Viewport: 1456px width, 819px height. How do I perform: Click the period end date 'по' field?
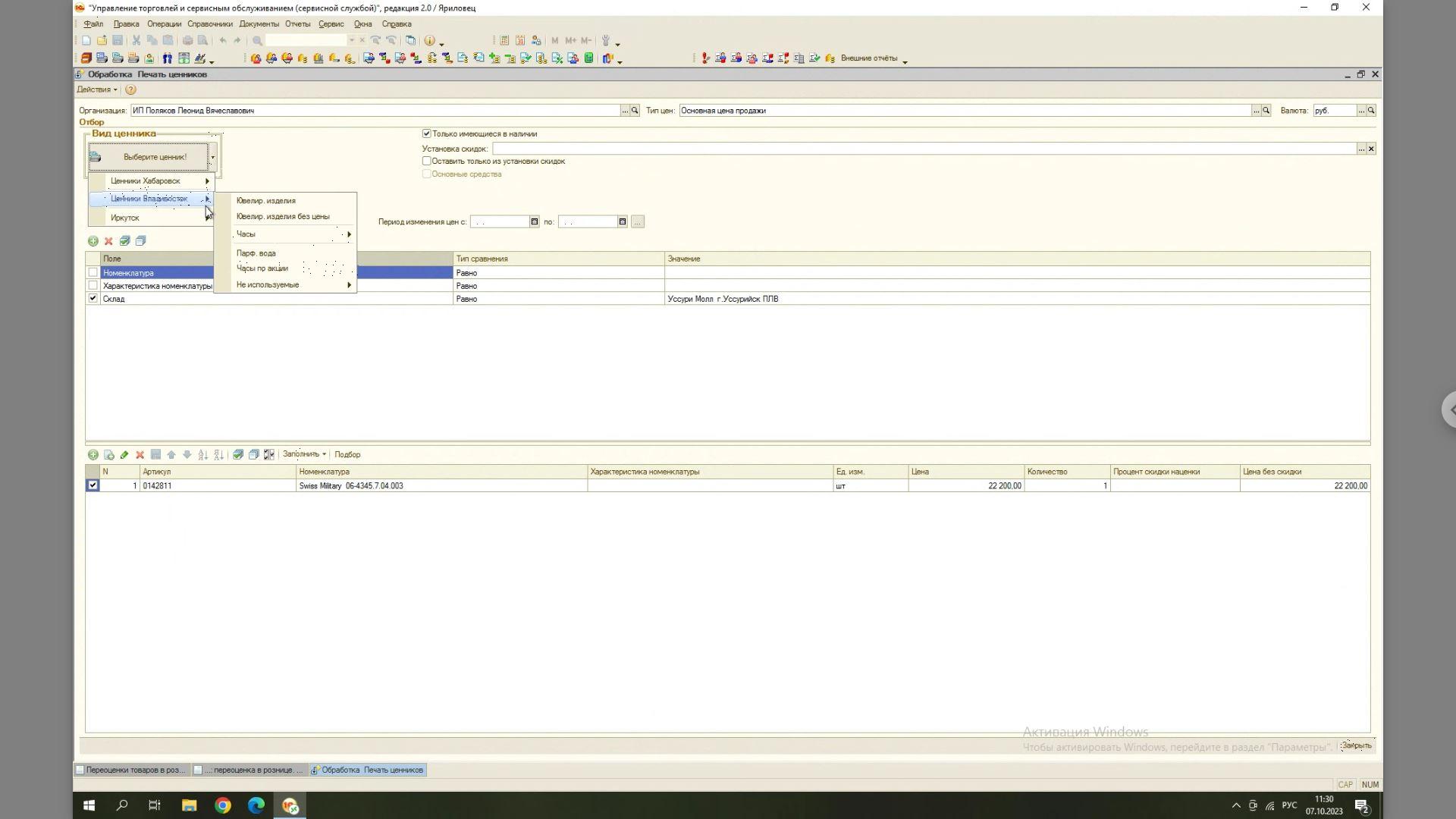click(x=588, y=222)
